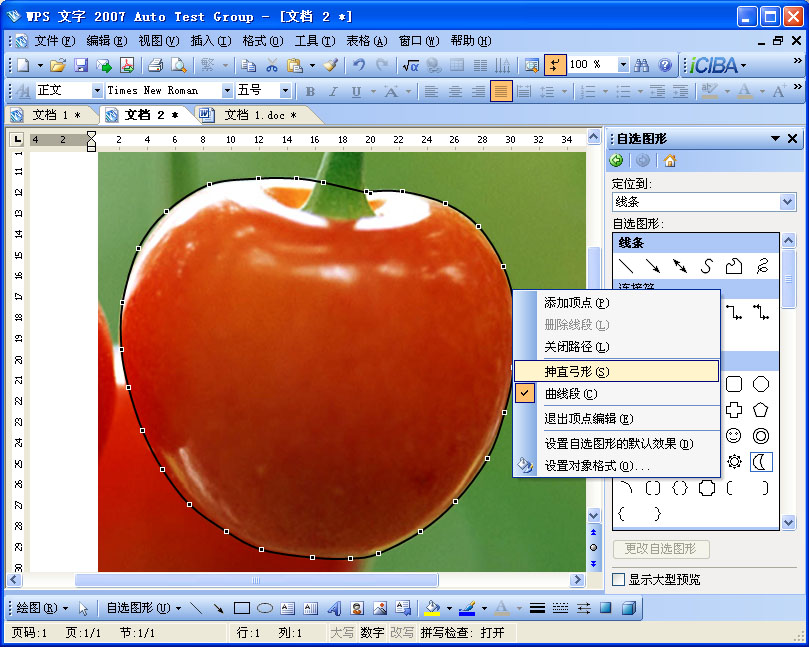Image resolution: width=809 pixels, height=647 pixels.
Task: Click the Undo icon
Action: pyautogui.click(x=357, y=67)
